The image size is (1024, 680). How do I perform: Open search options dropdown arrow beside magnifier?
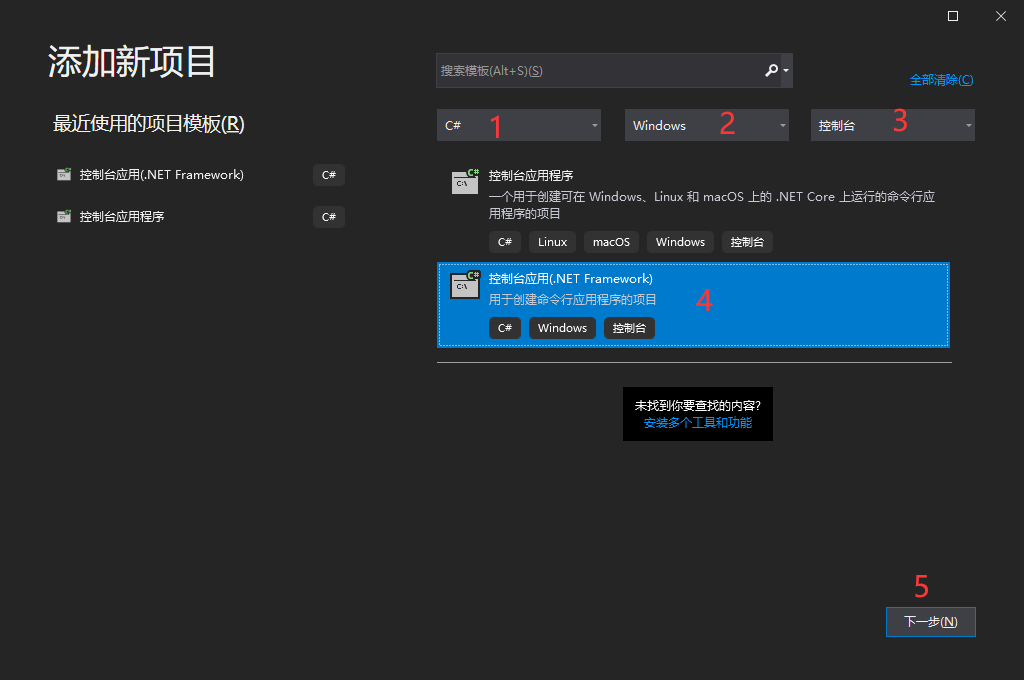pyautogui.click(x=786, y=71)
